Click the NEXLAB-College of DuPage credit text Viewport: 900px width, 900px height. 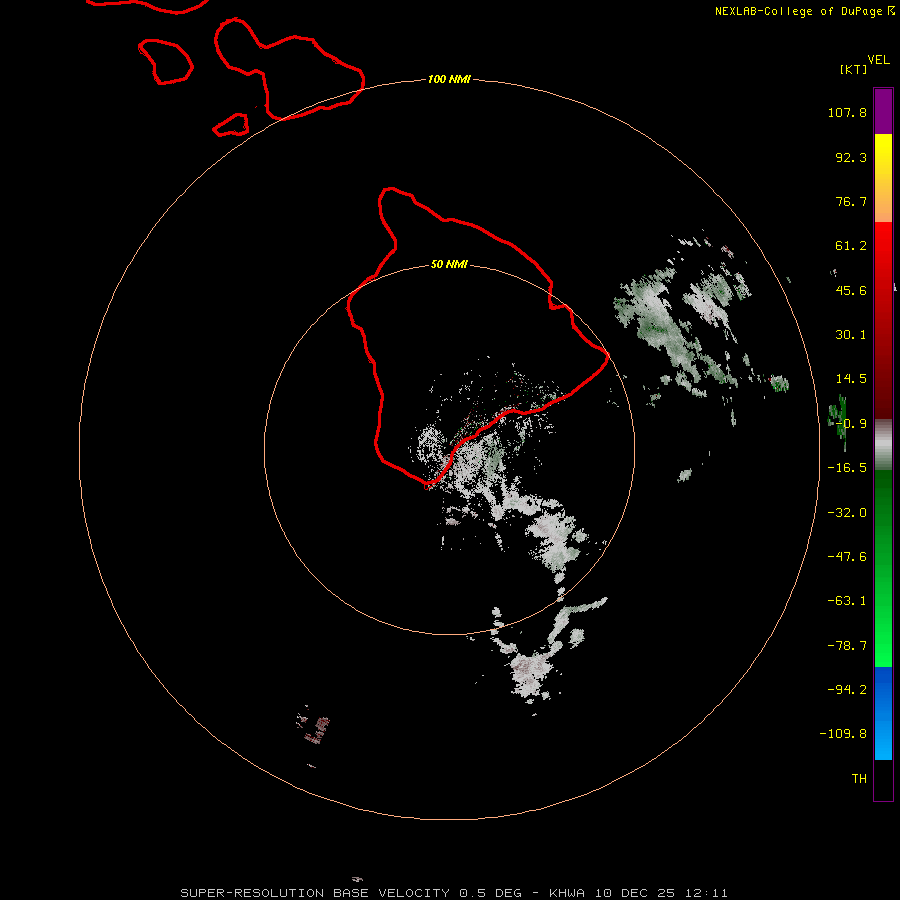click(798, 11)
